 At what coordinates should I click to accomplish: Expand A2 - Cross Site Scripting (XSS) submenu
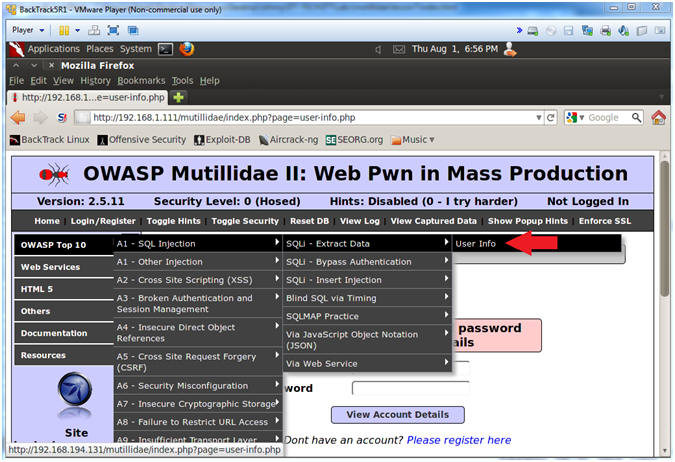click(x=198, y=280)
